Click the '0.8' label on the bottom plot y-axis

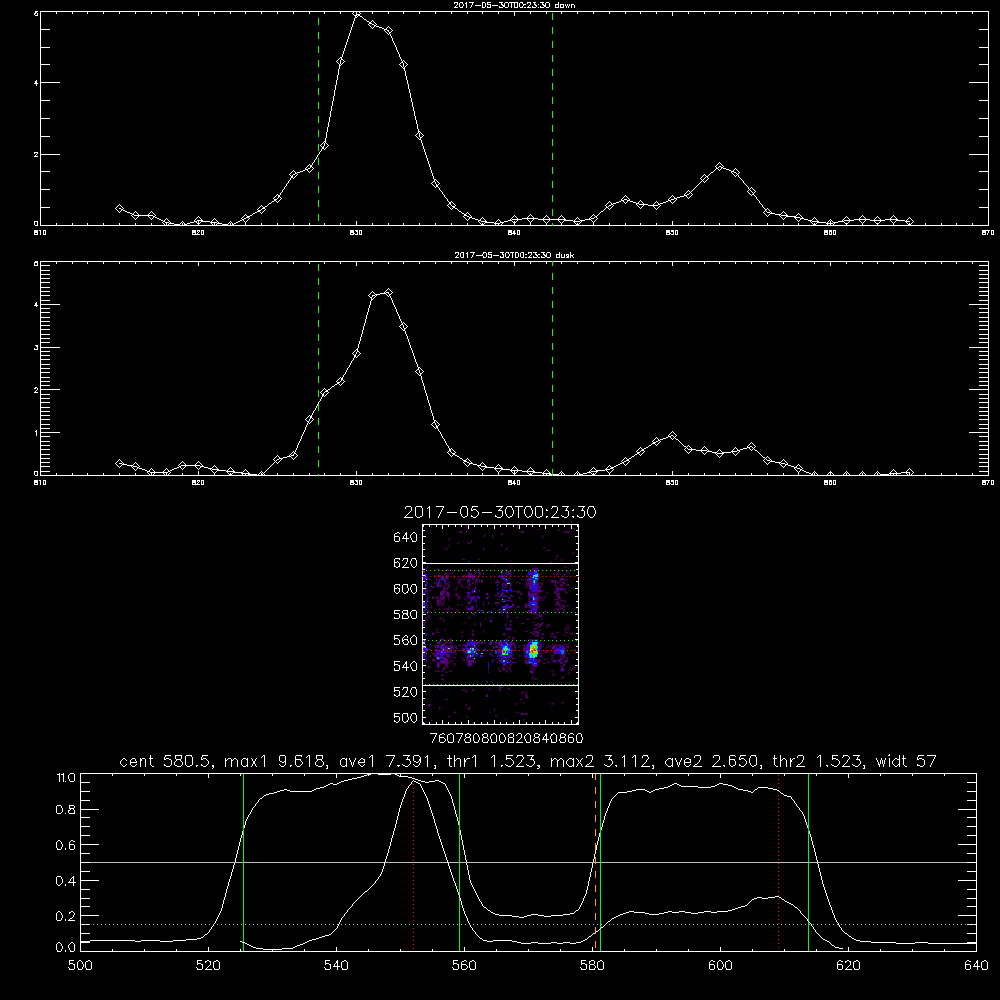click(66, 810)
